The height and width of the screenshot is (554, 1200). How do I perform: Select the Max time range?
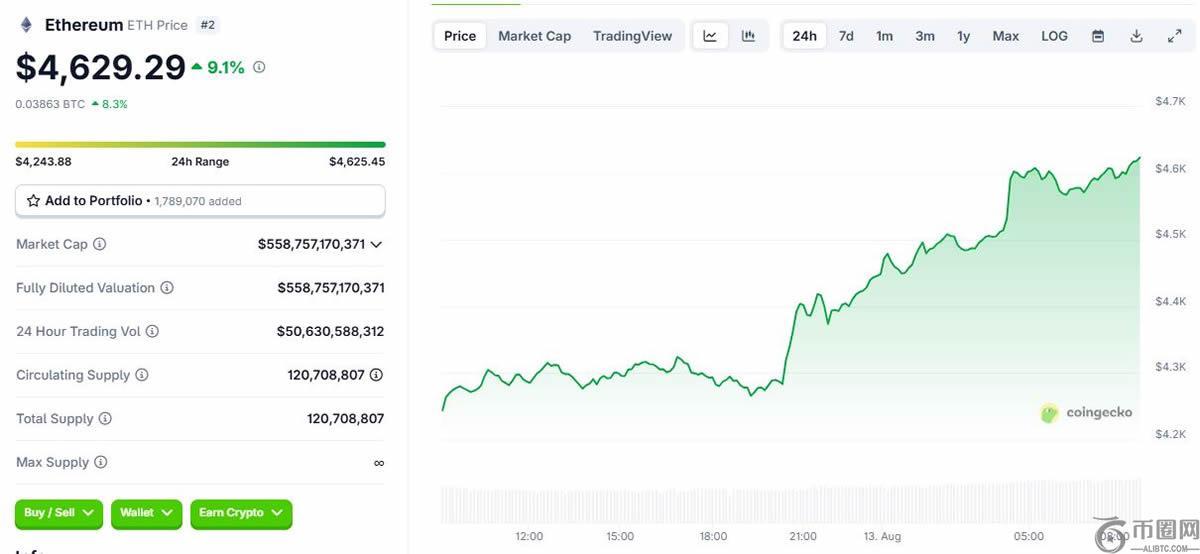(x=1005, y=36)
